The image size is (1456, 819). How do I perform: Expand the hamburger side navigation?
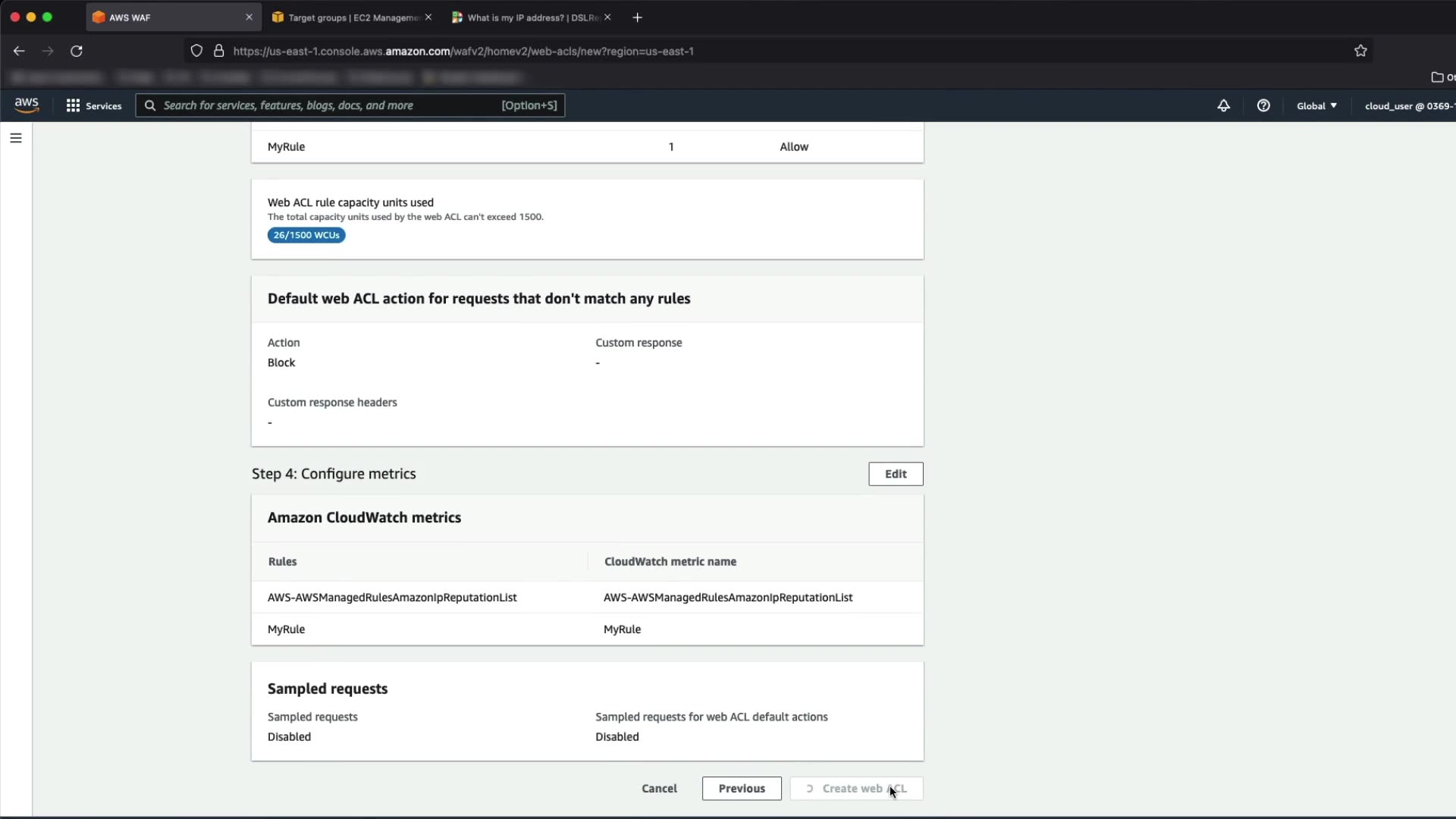click(x=16, y=138)
